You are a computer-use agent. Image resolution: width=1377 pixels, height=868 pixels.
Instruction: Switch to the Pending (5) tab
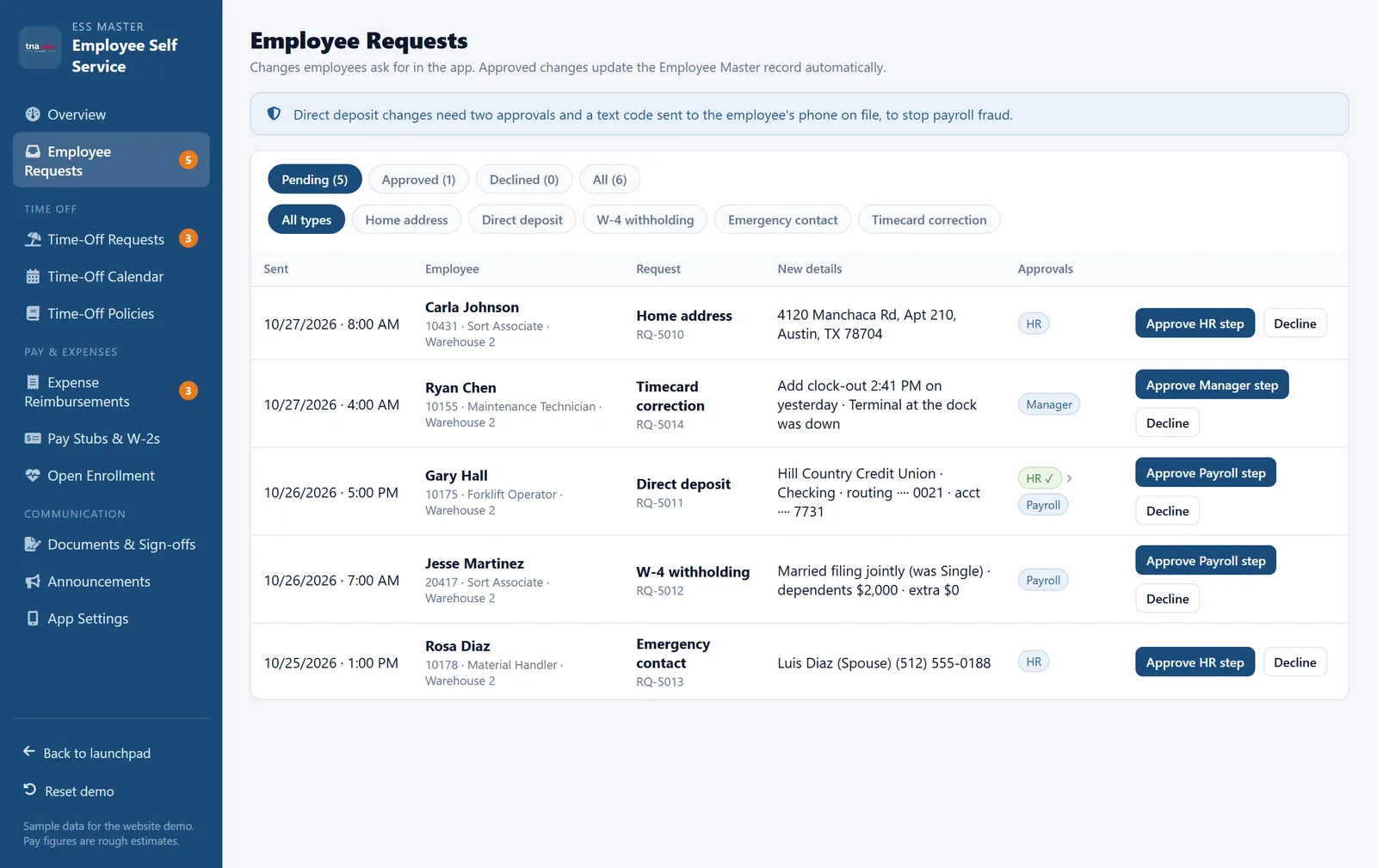(315, 179)
